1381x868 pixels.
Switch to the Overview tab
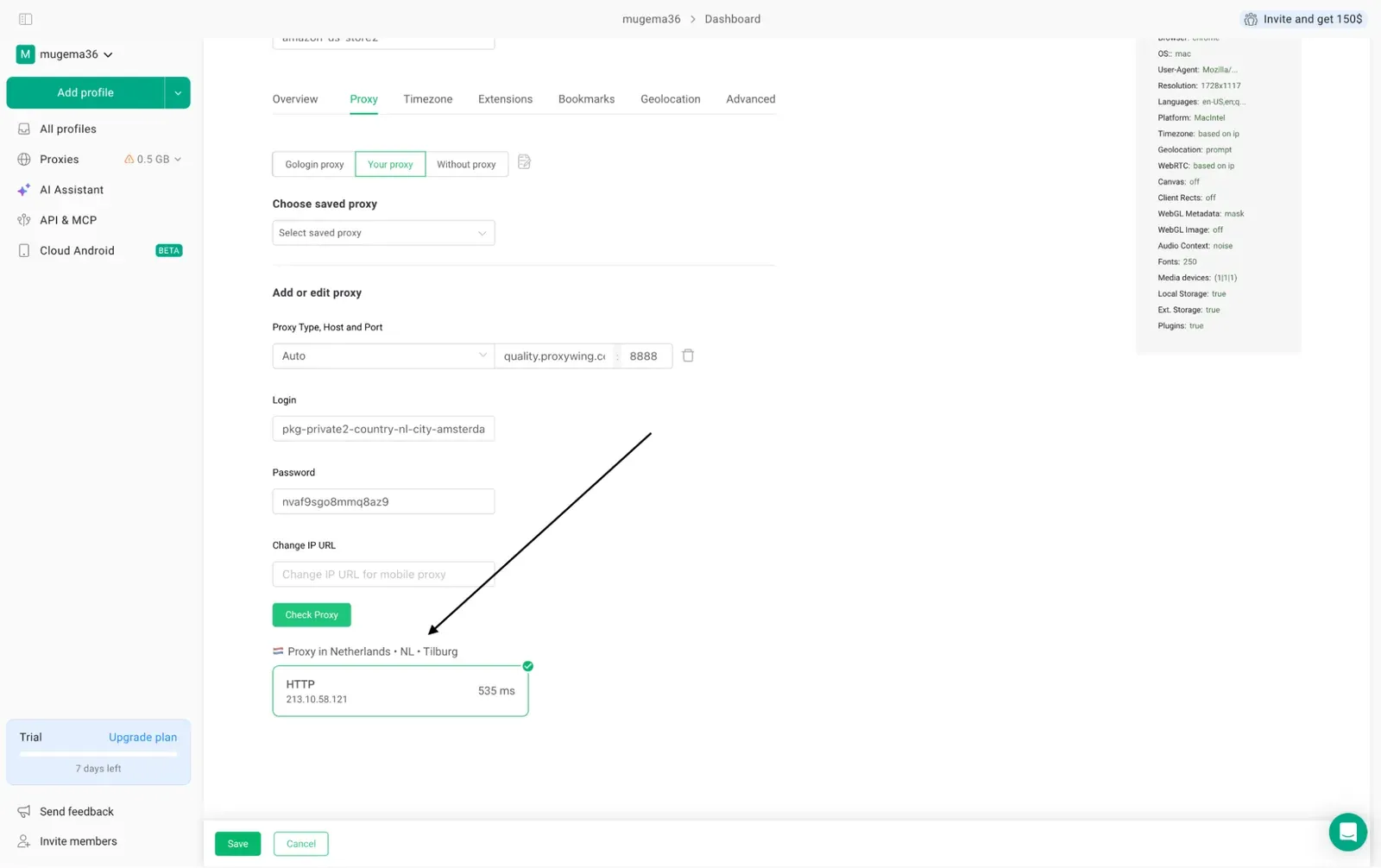(295, 99)
